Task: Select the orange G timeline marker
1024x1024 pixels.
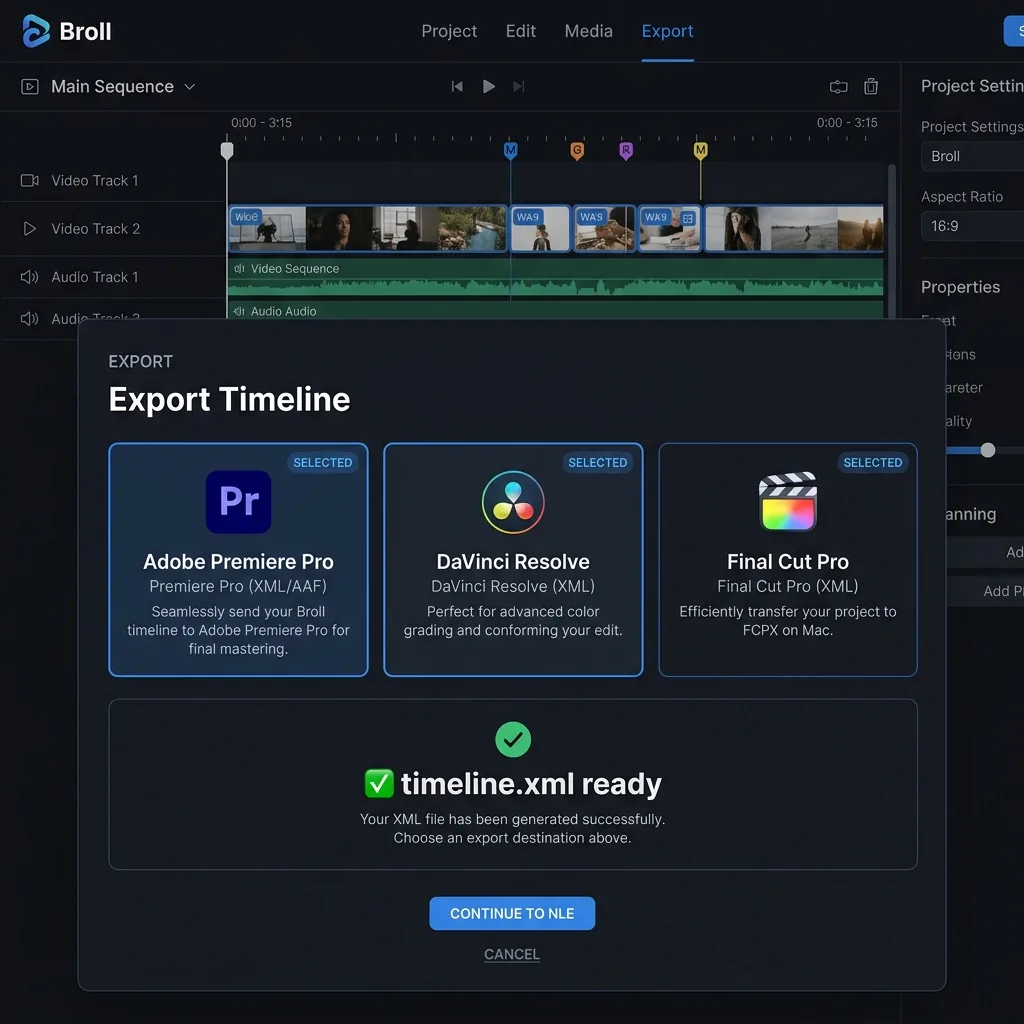Action: (577, 151)
